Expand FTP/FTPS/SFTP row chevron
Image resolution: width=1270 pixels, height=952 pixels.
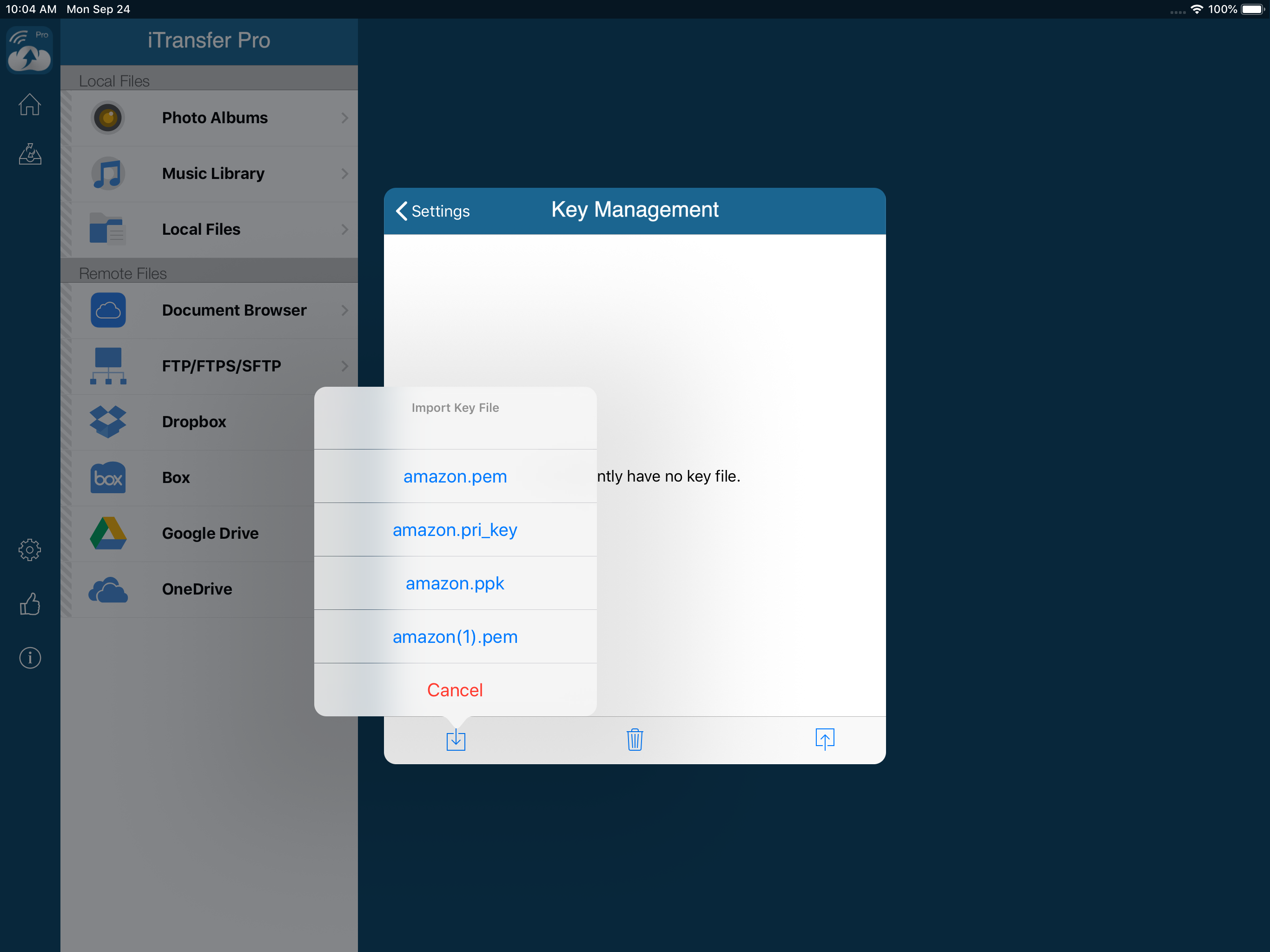[344, 366]
